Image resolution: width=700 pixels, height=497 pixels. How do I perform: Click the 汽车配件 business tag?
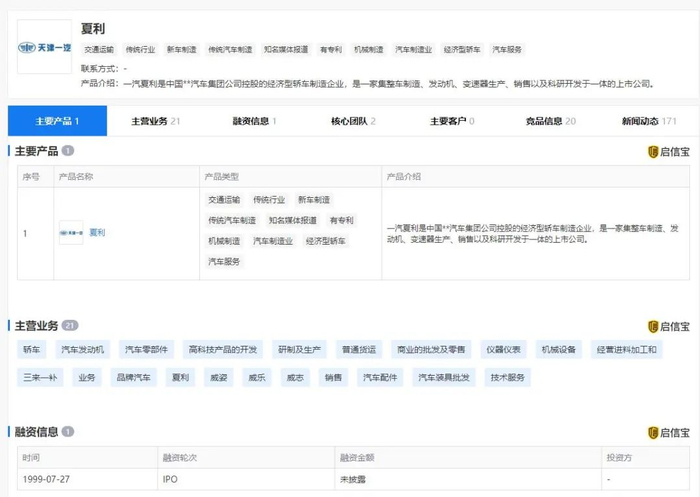380,377
